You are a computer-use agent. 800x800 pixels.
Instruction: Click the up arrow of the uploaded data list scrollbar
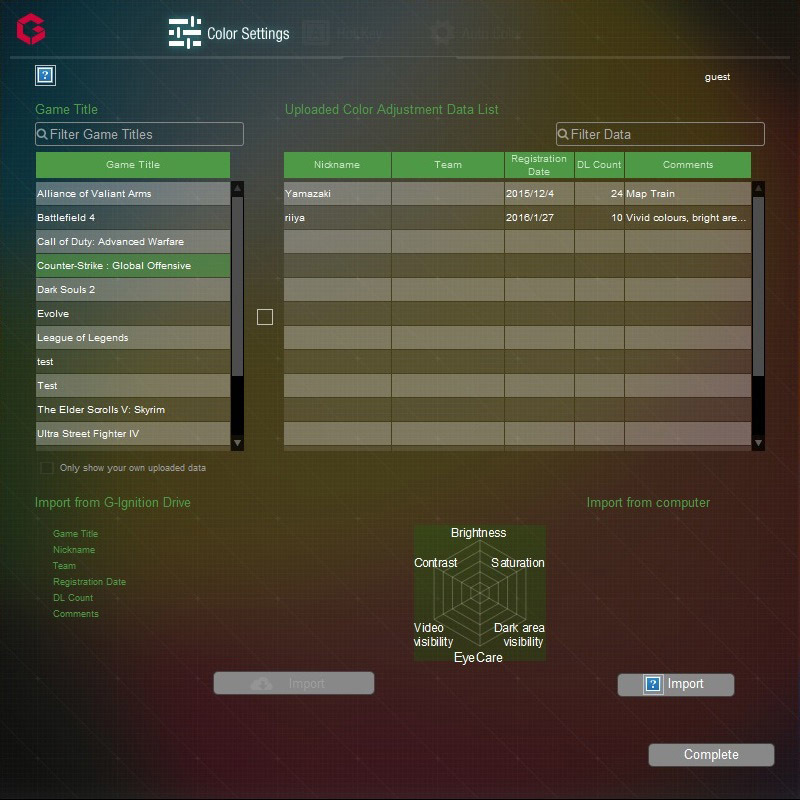[758, 188]
